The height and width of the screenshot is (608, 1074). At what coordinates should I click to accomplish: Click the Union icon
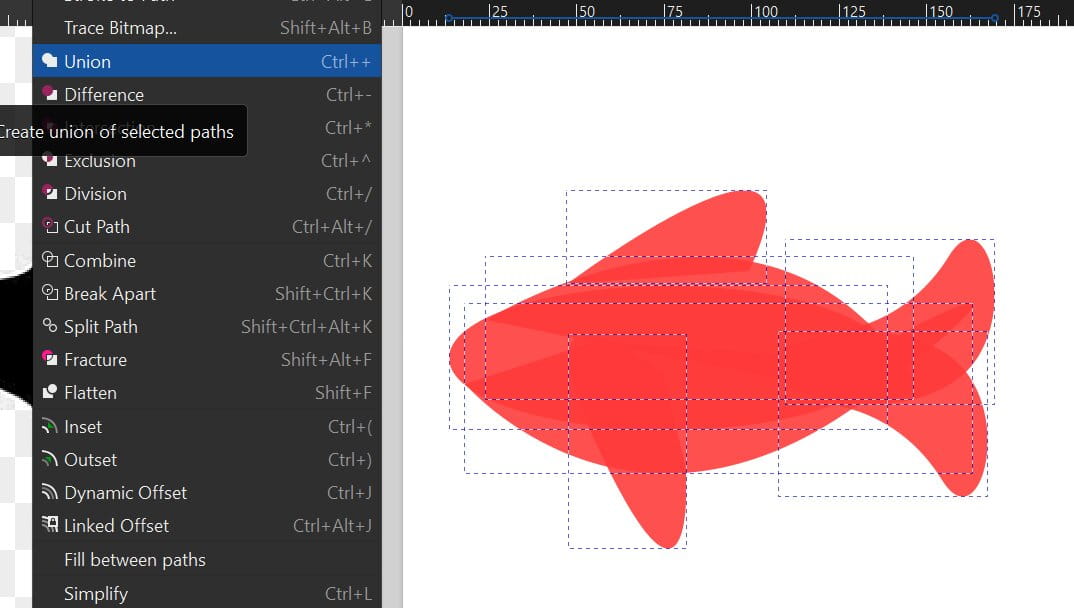[49, 60]
